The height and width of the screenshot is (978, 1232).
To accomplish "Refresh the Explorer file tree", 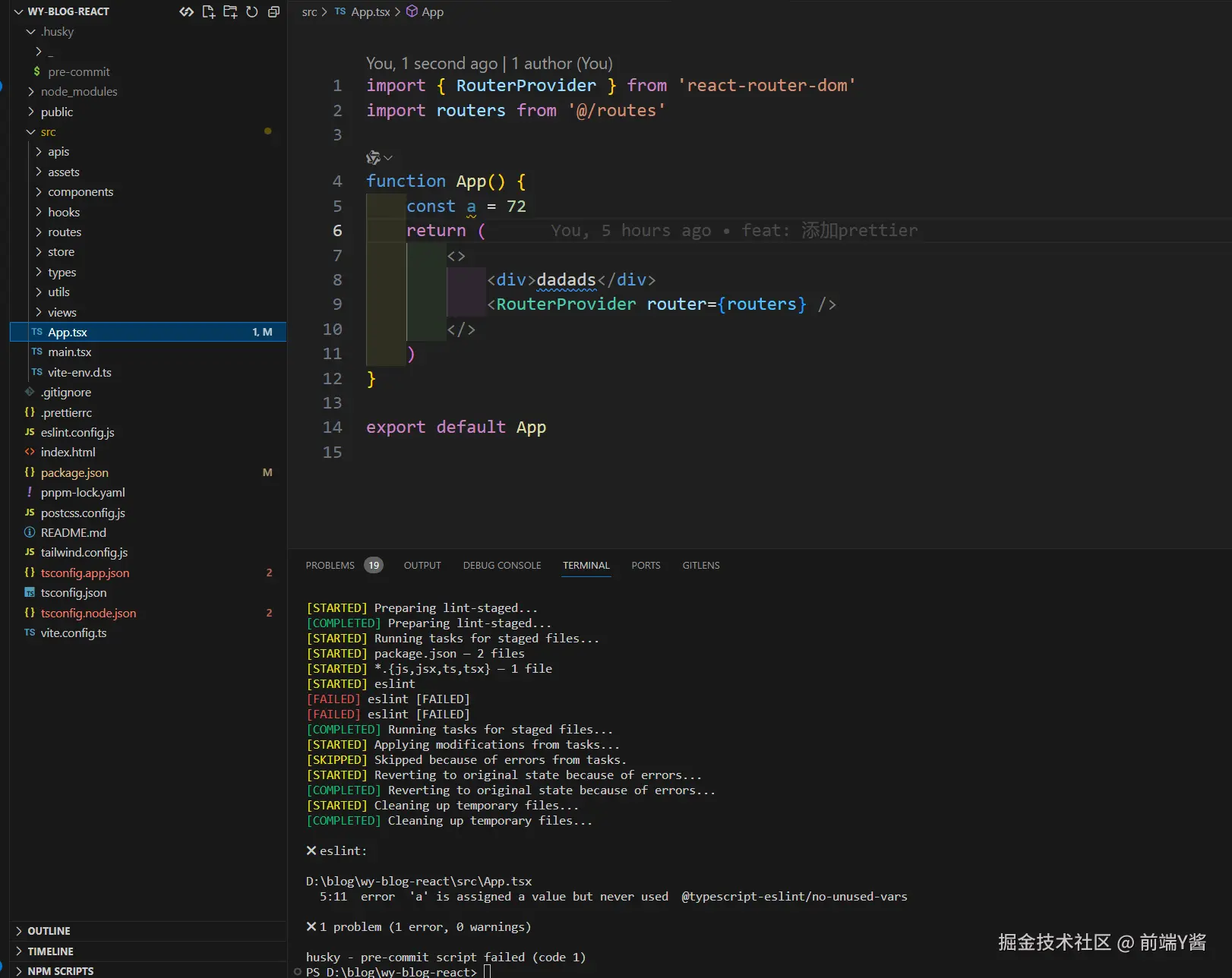I will (x=252, y=11).
